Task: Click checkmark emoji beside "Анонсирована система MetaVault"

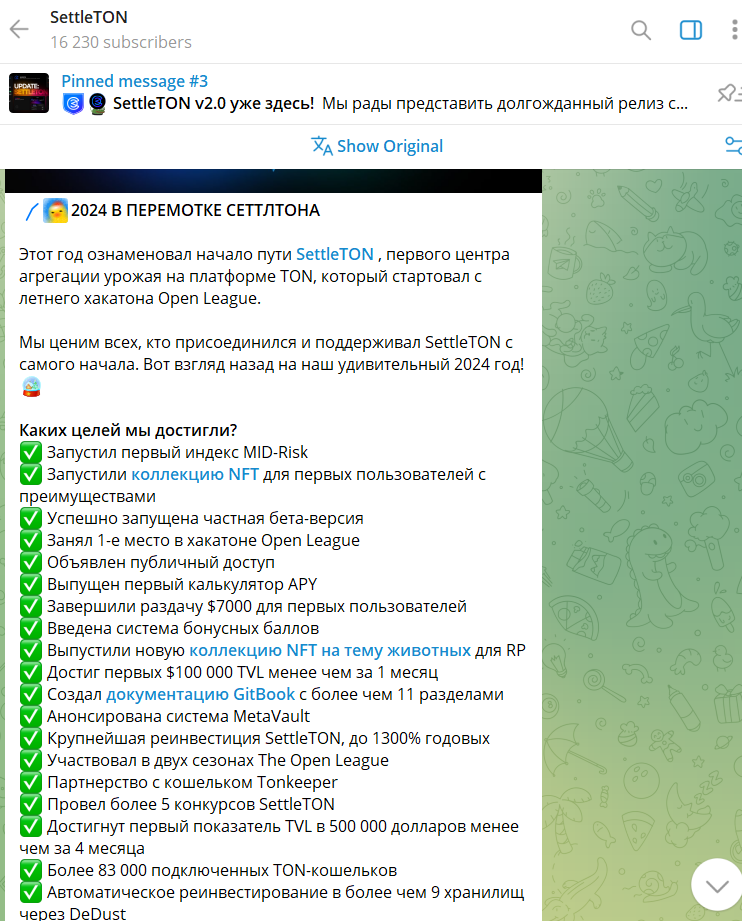Action: coord(31,717)
